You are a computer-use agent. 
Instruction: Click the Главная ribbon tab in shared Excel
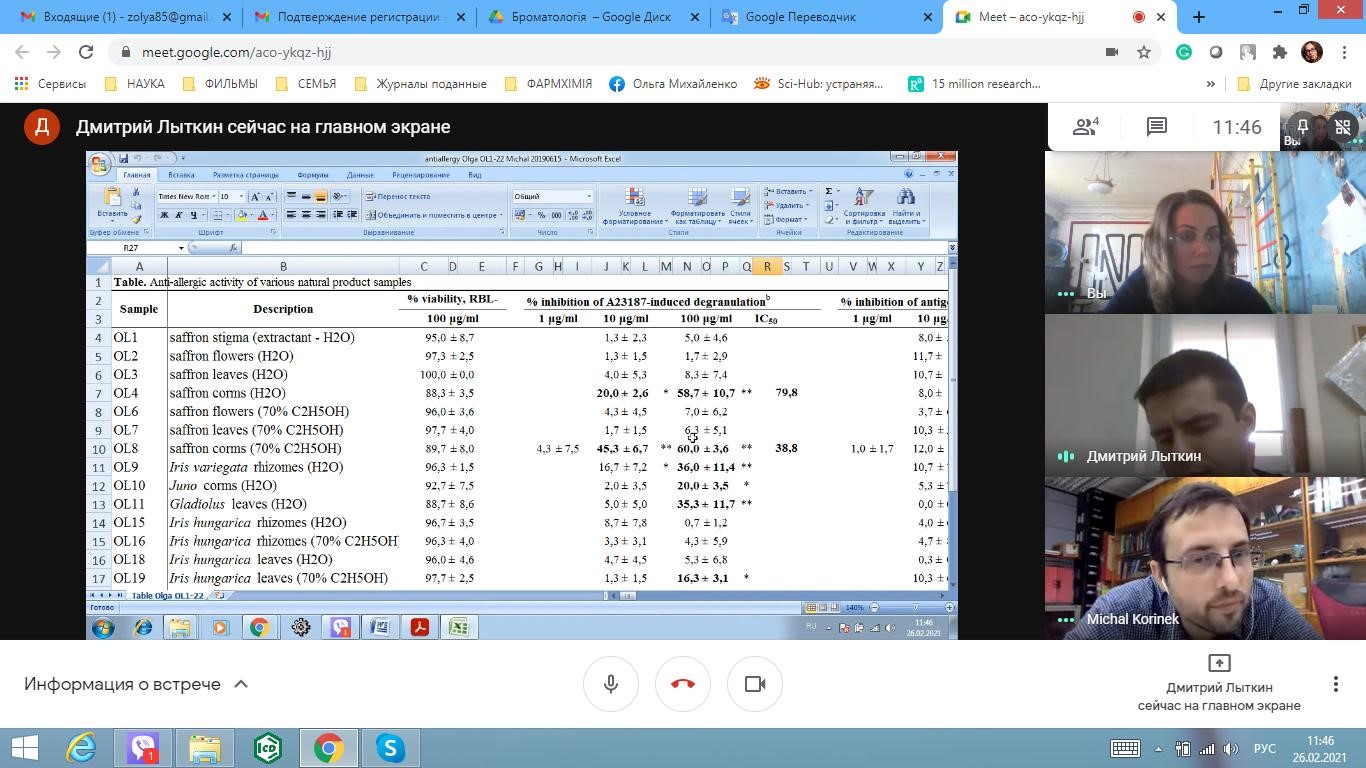[136, 175]
